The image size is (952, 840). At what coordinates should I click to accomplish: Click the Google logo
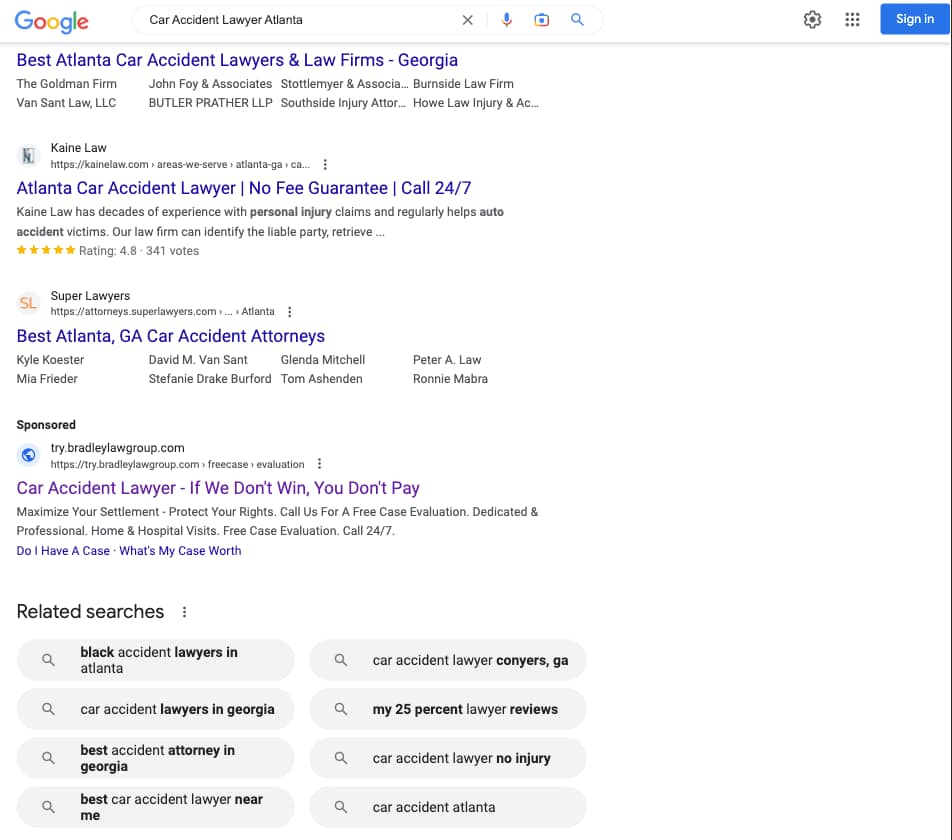pos(52,21)
